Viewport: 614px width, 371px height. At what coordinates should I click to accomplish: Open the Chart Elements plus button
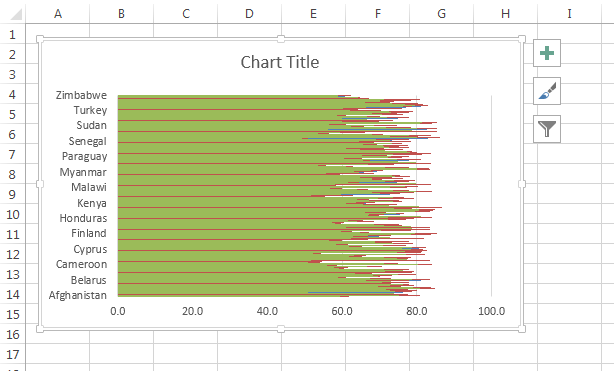(x=547, y=53)
